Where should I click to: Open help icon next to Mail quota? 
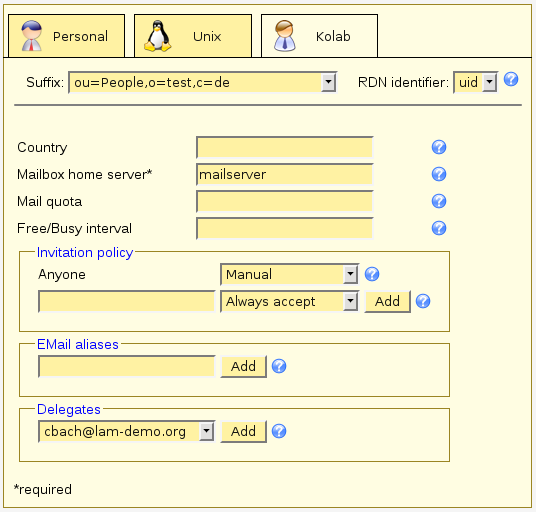pyautogui.click(x=439, y=201)
